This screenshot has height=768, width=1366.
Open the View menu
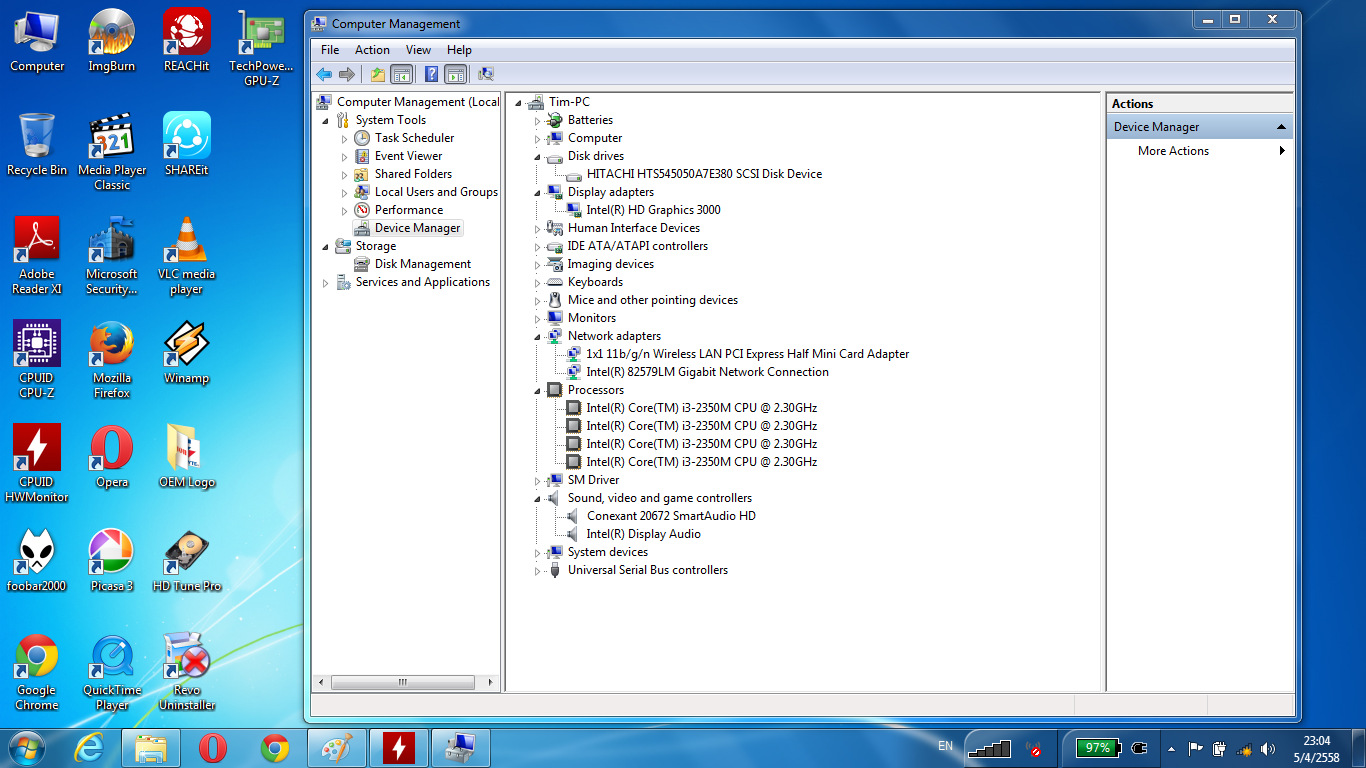418,50
